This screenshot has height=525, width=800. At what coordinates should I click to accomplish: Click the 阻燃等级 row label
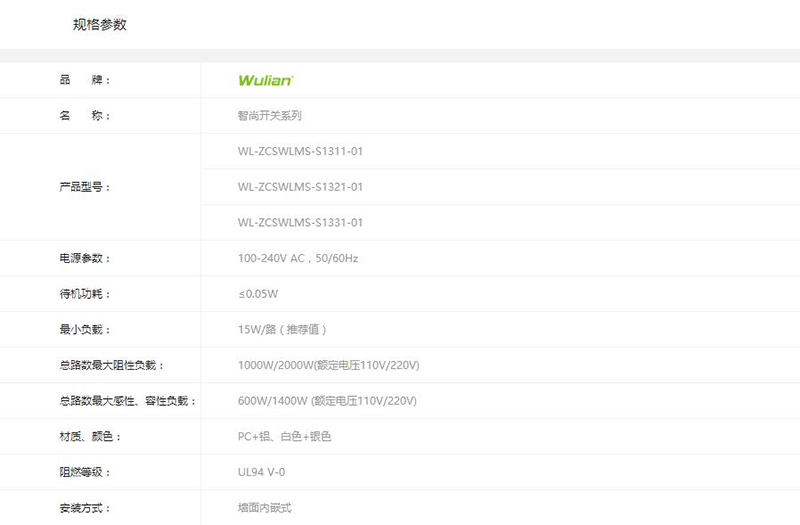pos(85,472)
